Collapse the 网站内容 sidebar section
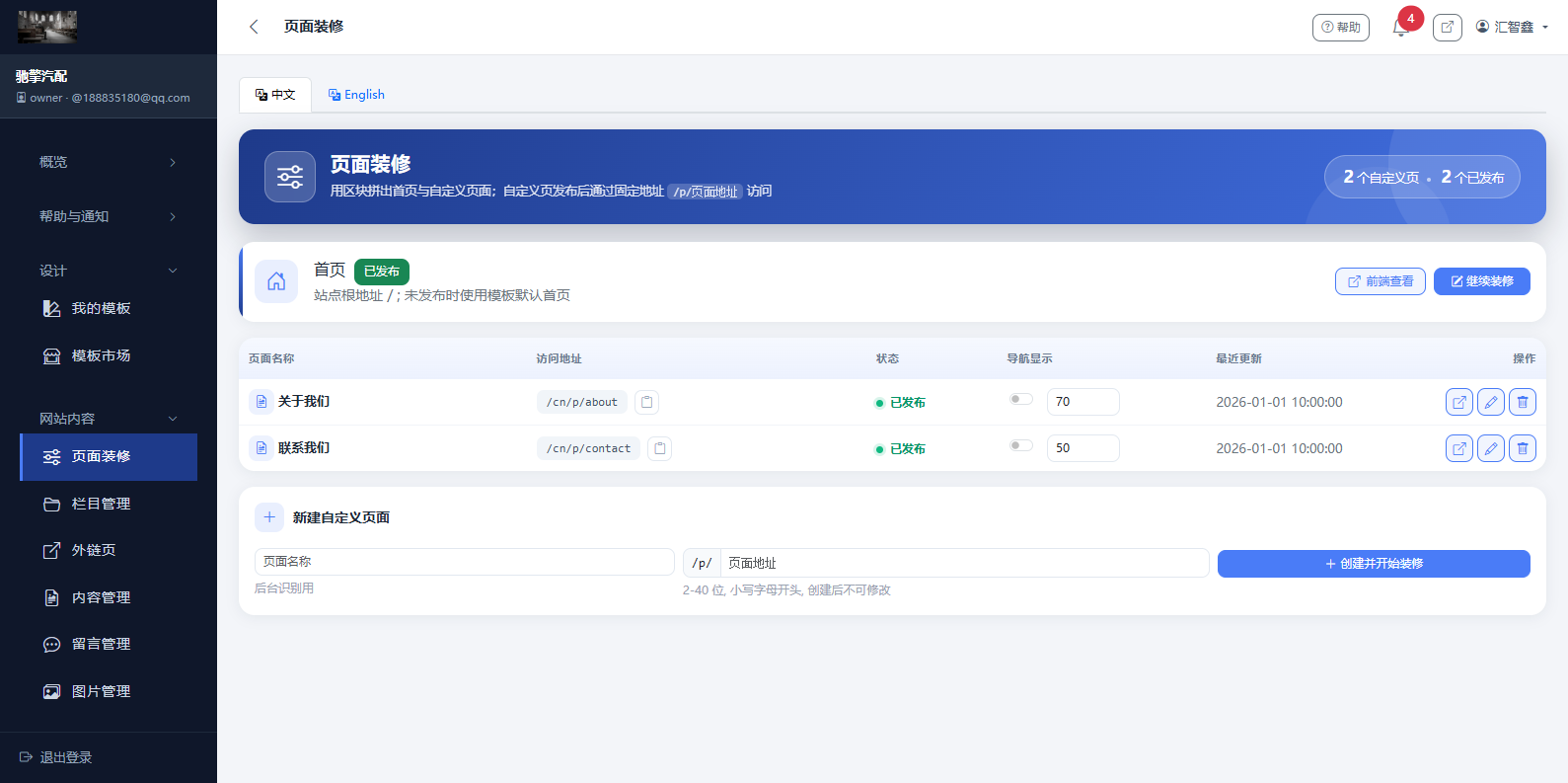This screenshot has width=1568, height=783. (109, 419)
